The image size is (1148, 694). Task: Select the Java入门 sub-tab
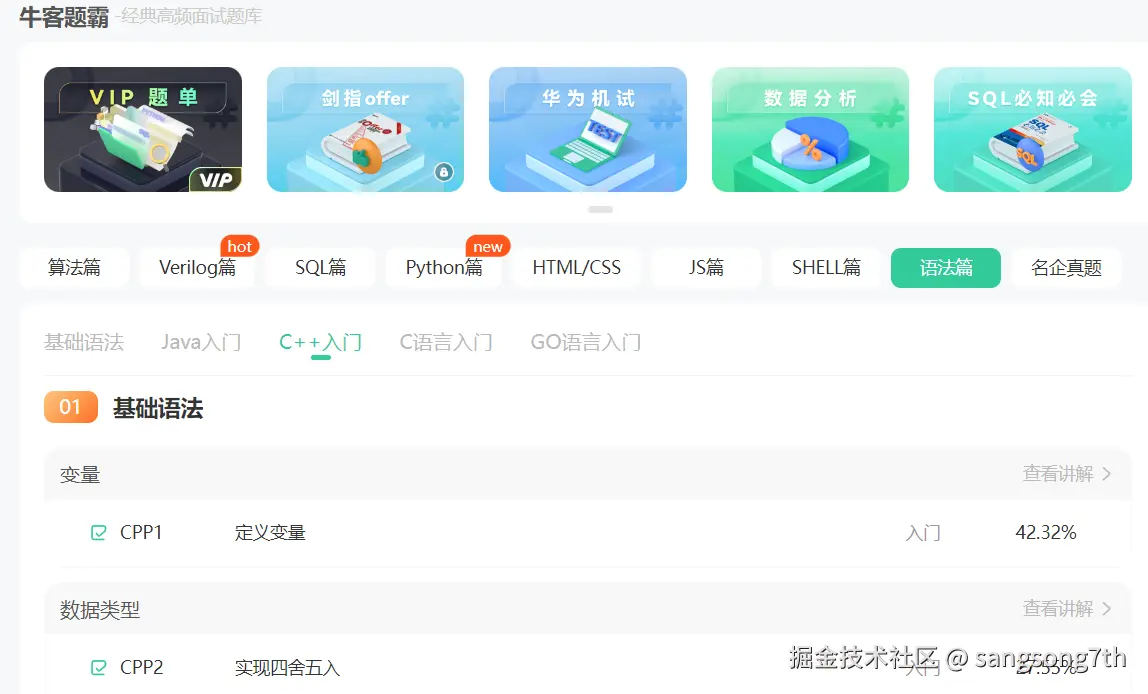(201, 342)
